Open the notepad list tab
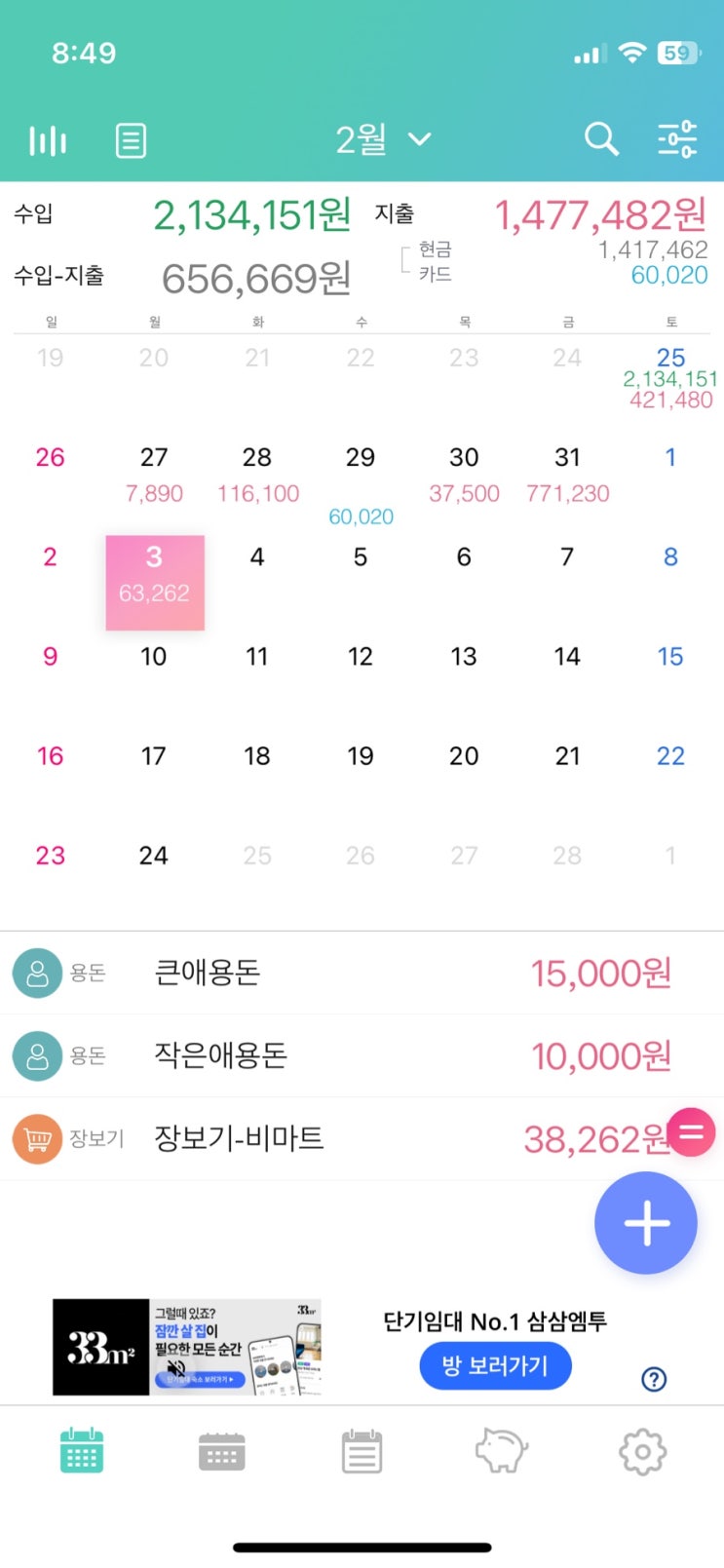 coord(362,1451)
